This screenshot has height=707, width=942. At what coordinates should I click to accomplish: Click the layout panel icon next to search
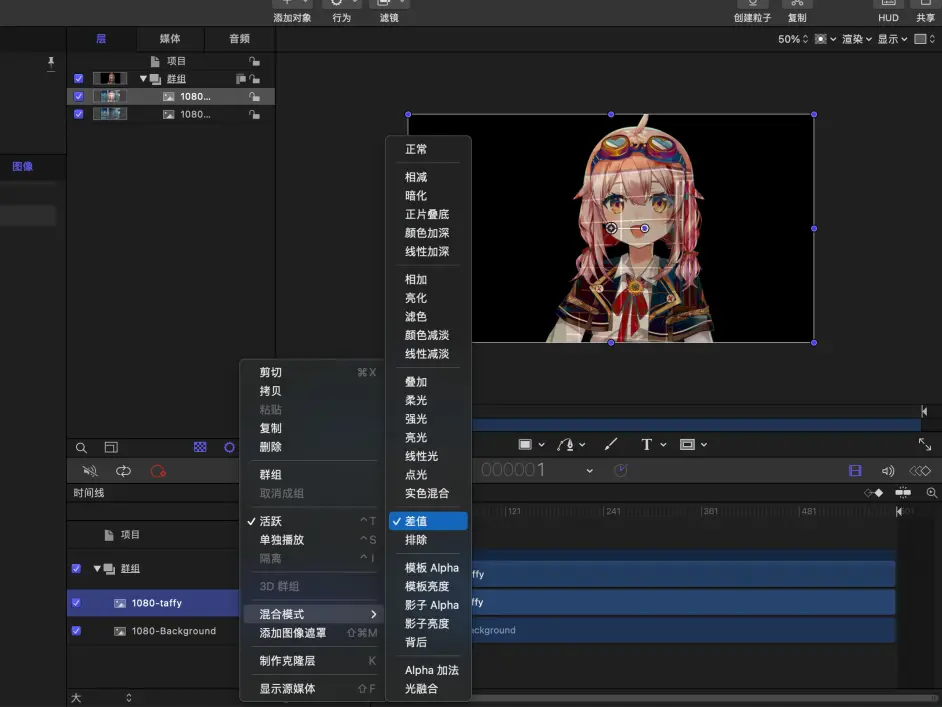point(111,448)
